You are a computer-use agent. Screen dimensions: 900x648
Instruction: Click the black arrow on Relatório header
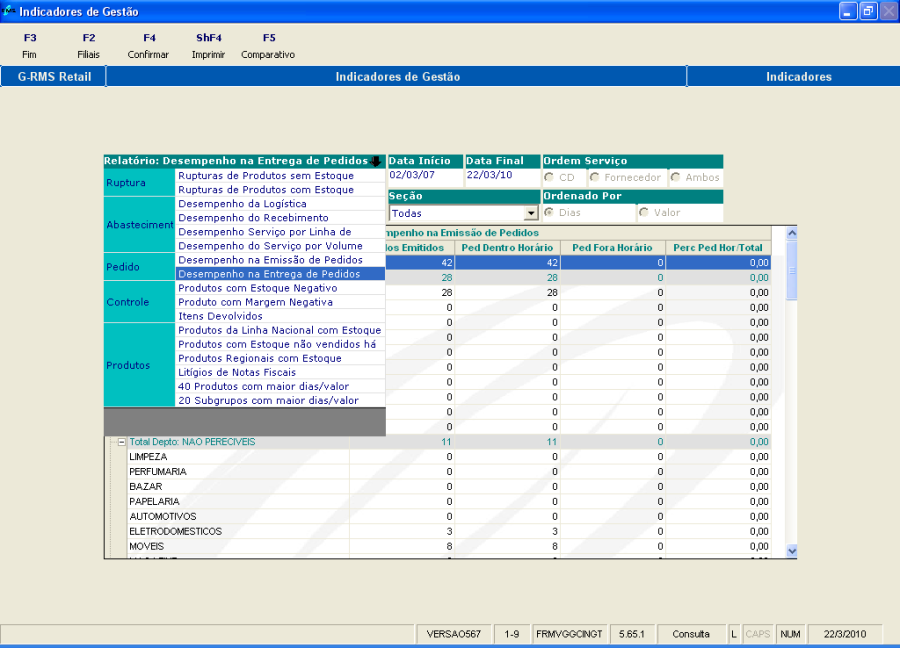click(x=376, y=161)
